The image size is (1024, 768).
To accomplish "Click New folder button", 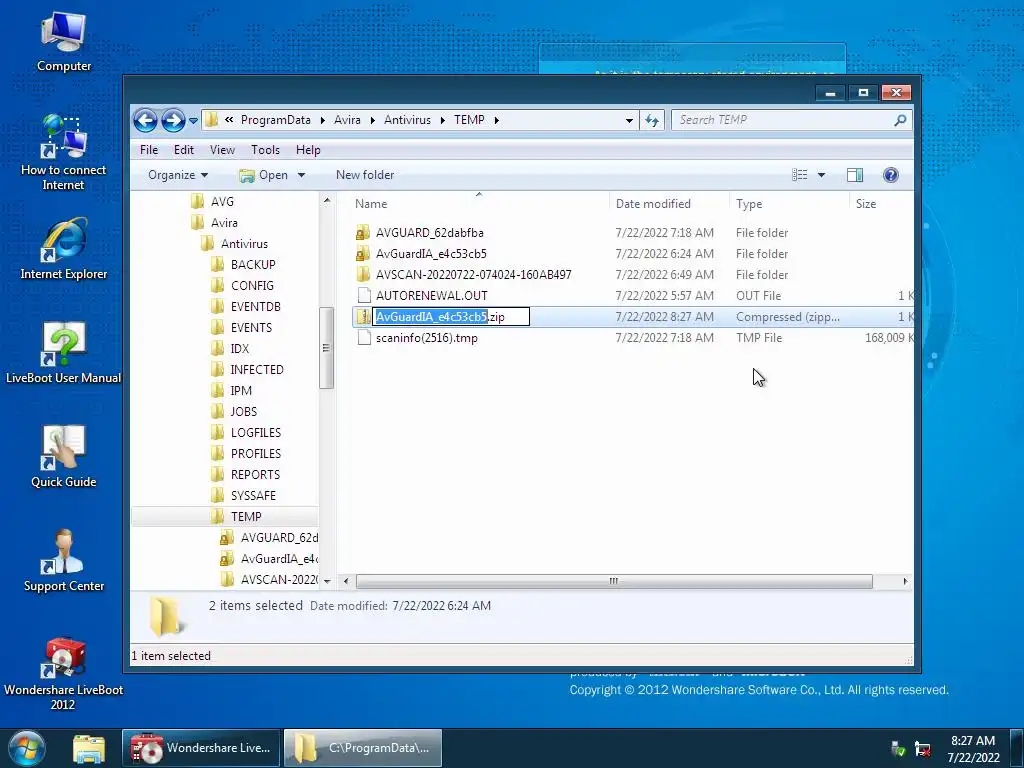I will [x=365, y=175].
